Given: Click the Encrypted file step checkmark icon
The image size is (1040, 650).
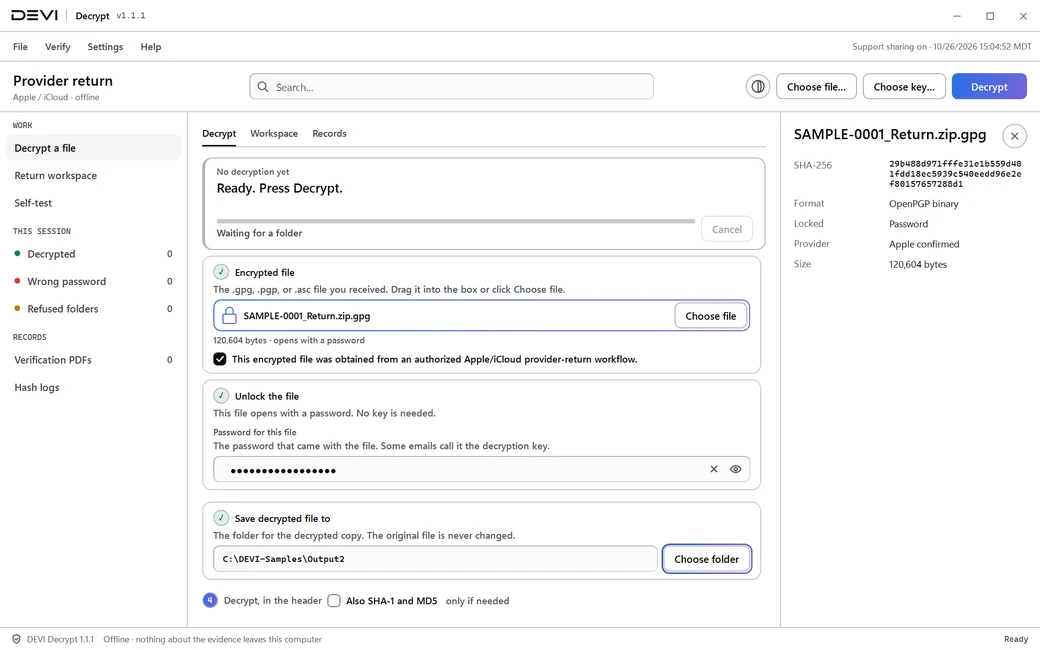Looking at the screenshot, I should pos(221,272).
